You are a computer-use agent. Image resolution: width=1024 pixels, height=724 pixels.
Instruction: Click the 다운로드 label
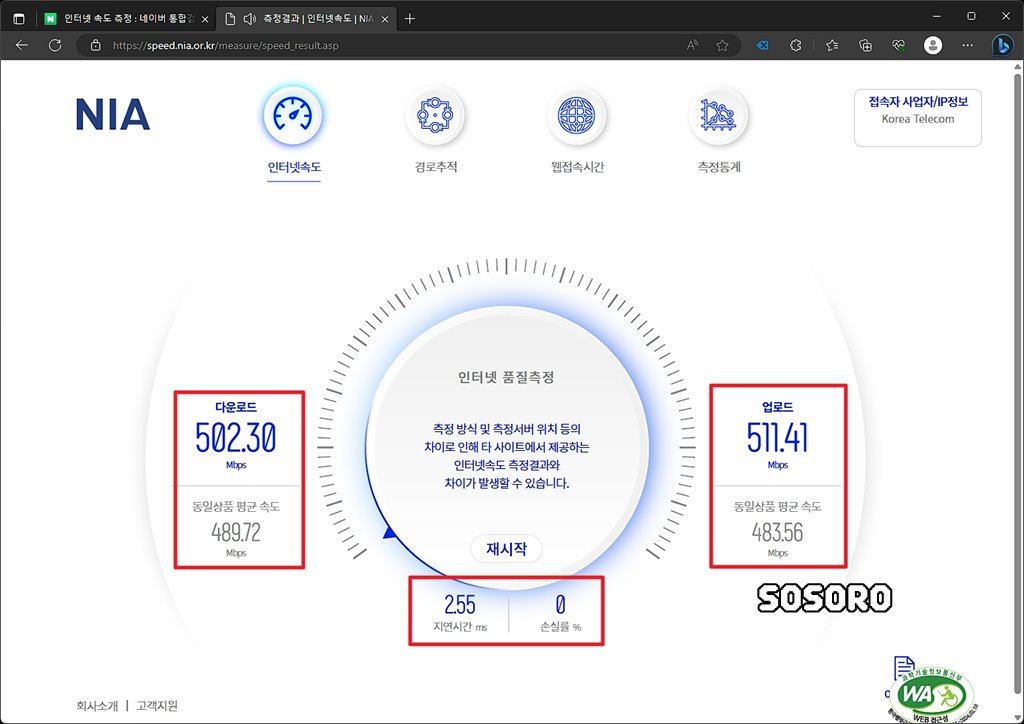pos(236,407)
